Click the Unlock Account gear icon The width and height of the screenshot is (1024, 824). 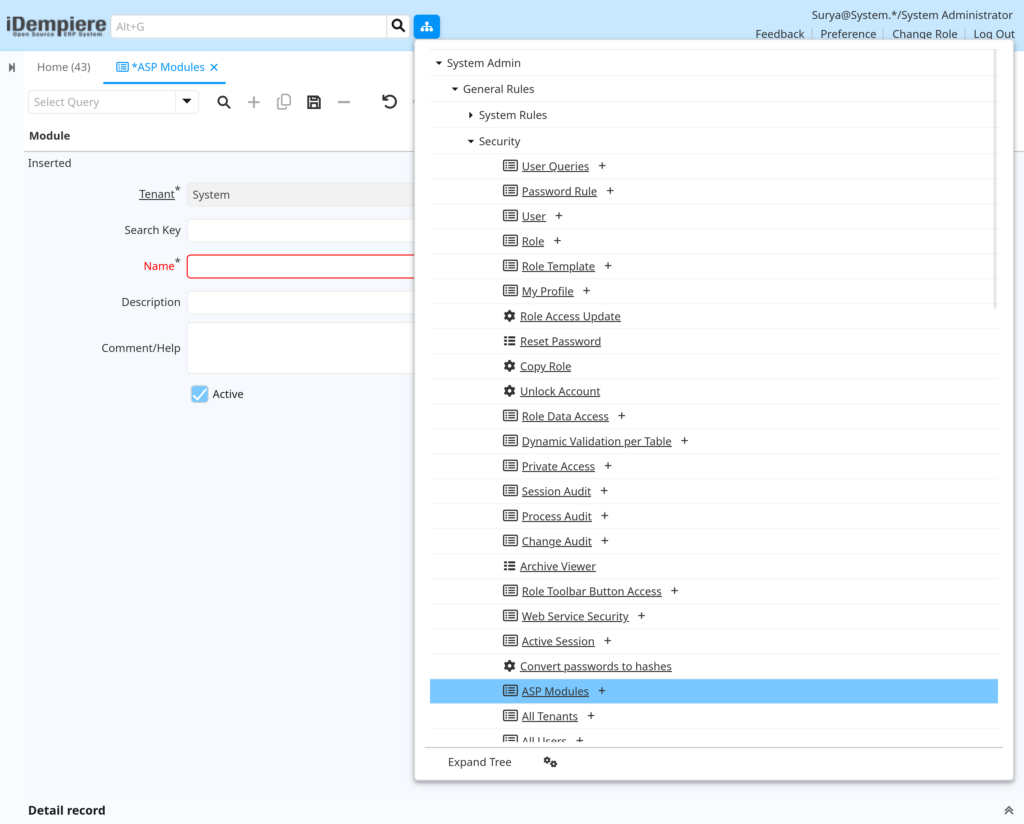click(509, 390)
